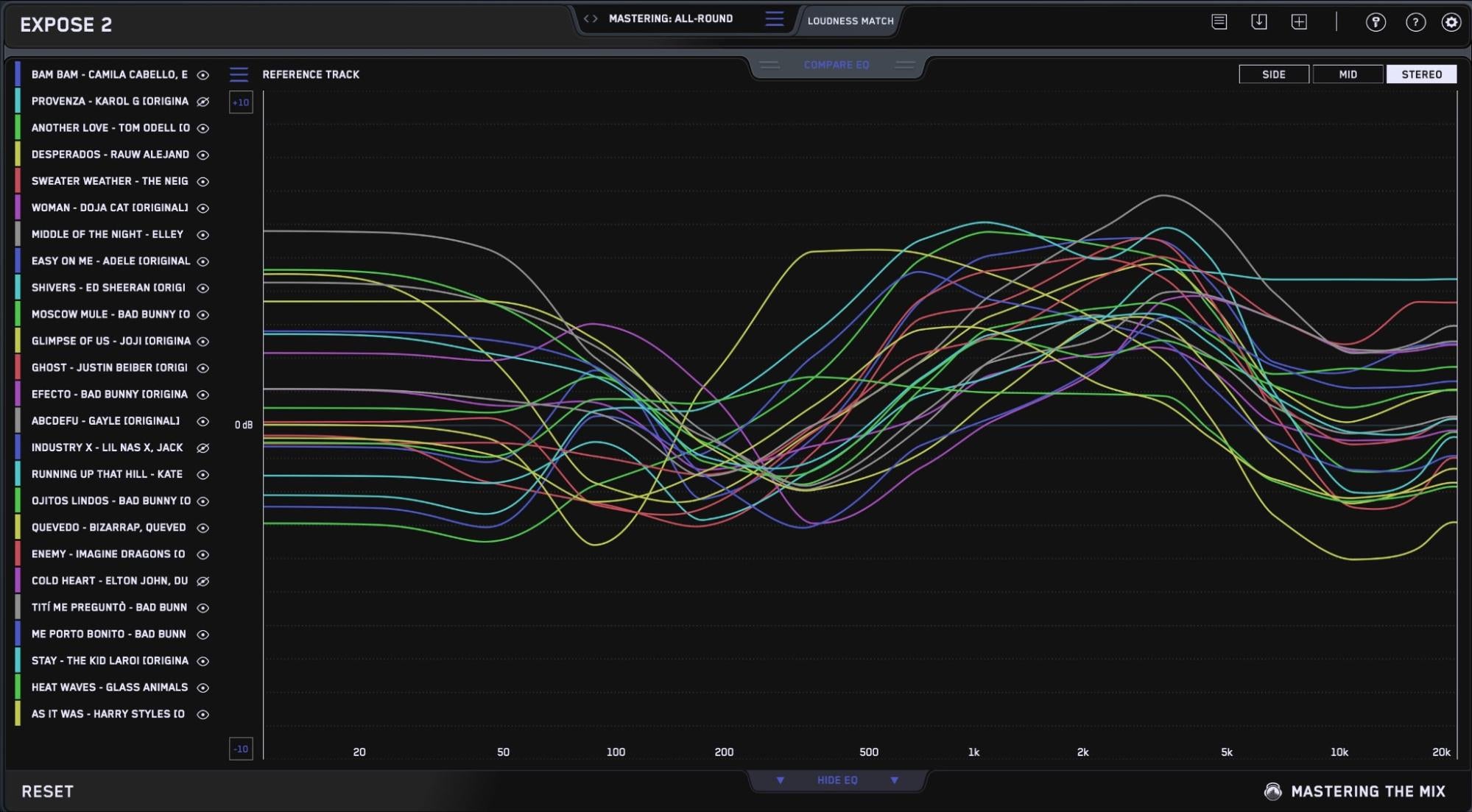The width and height of the screenshot is (1472, 812).
Task: Hide the Another Love track curve
Action: point(203,128)
